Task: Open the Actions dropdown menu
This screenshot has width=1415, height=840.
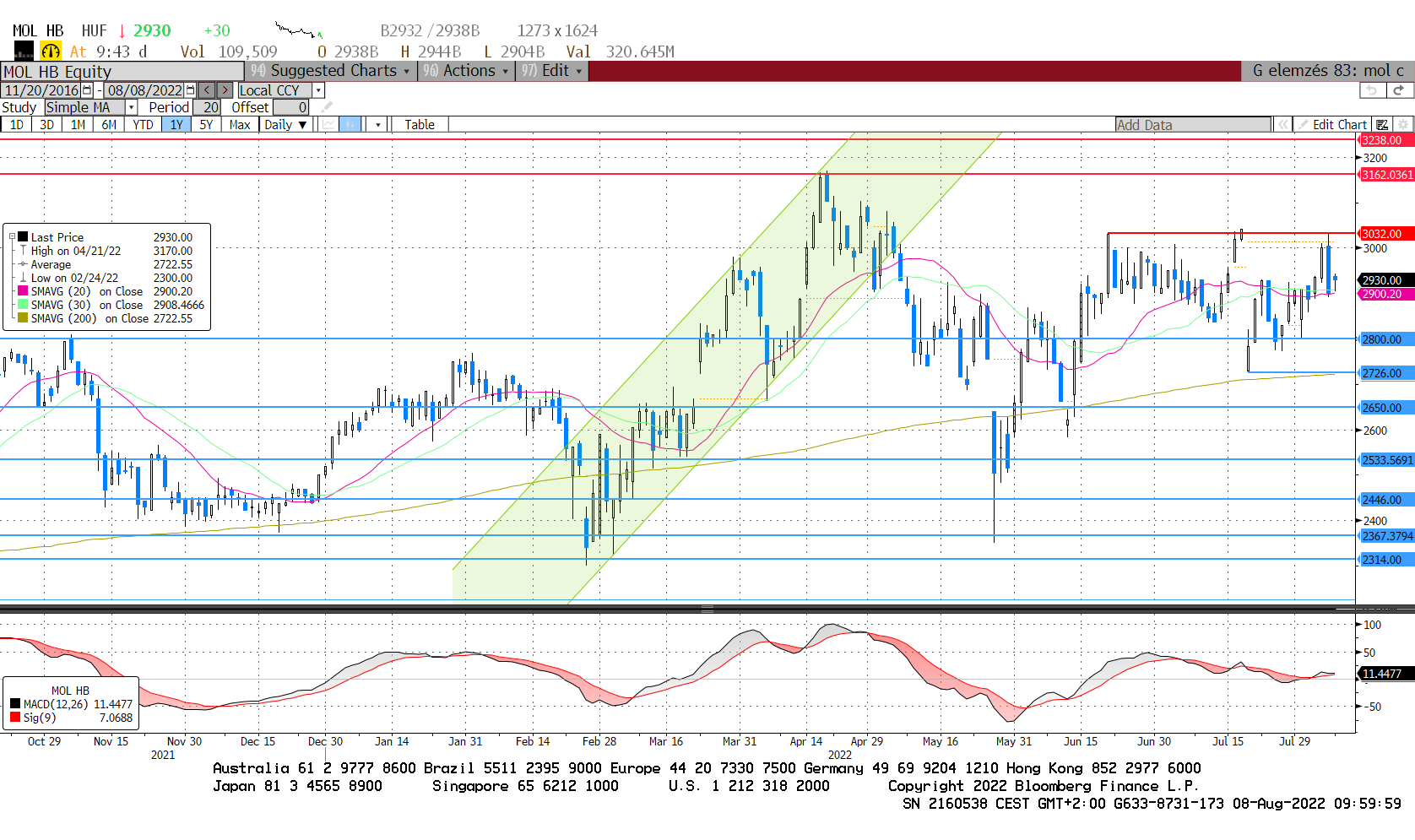Action: click(x=466, y=71)
